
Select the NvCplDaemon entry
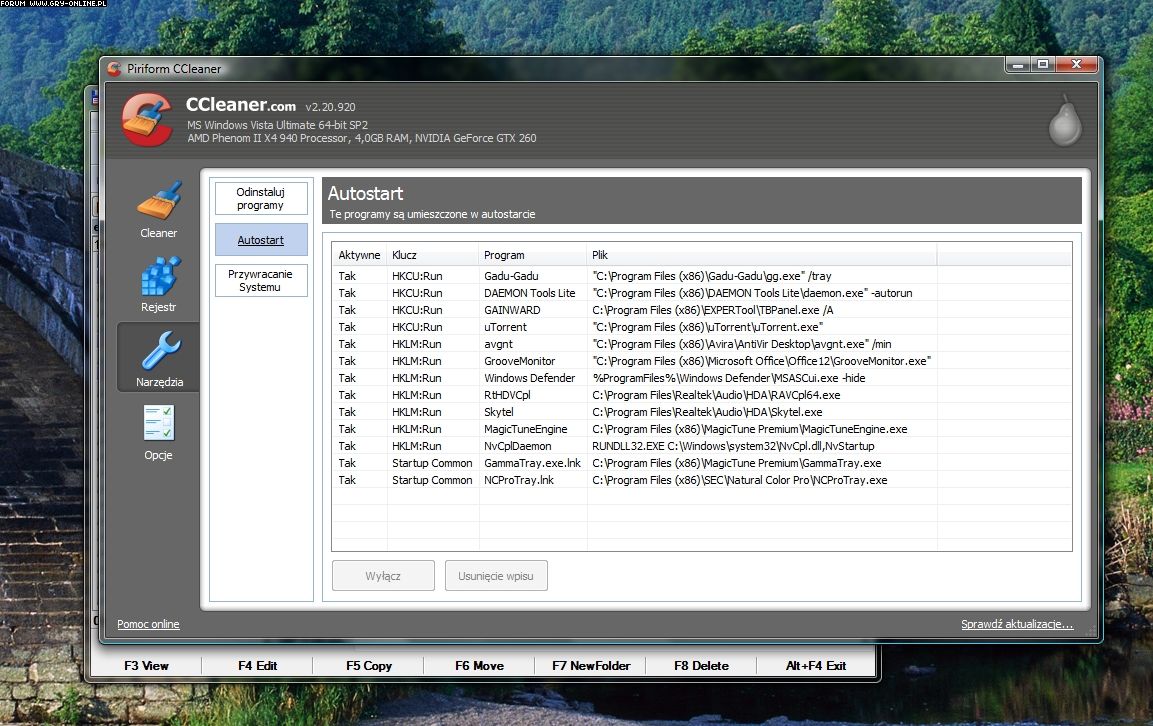702,446
